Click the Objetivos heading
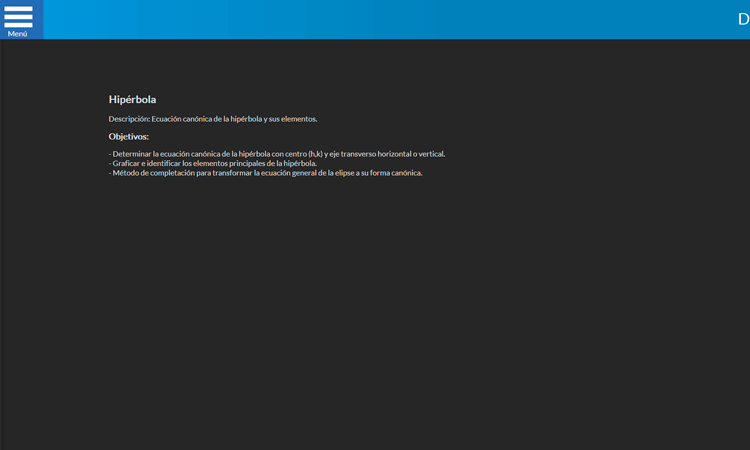The height and width of the screenshot is (450, 750). point(128,137)
